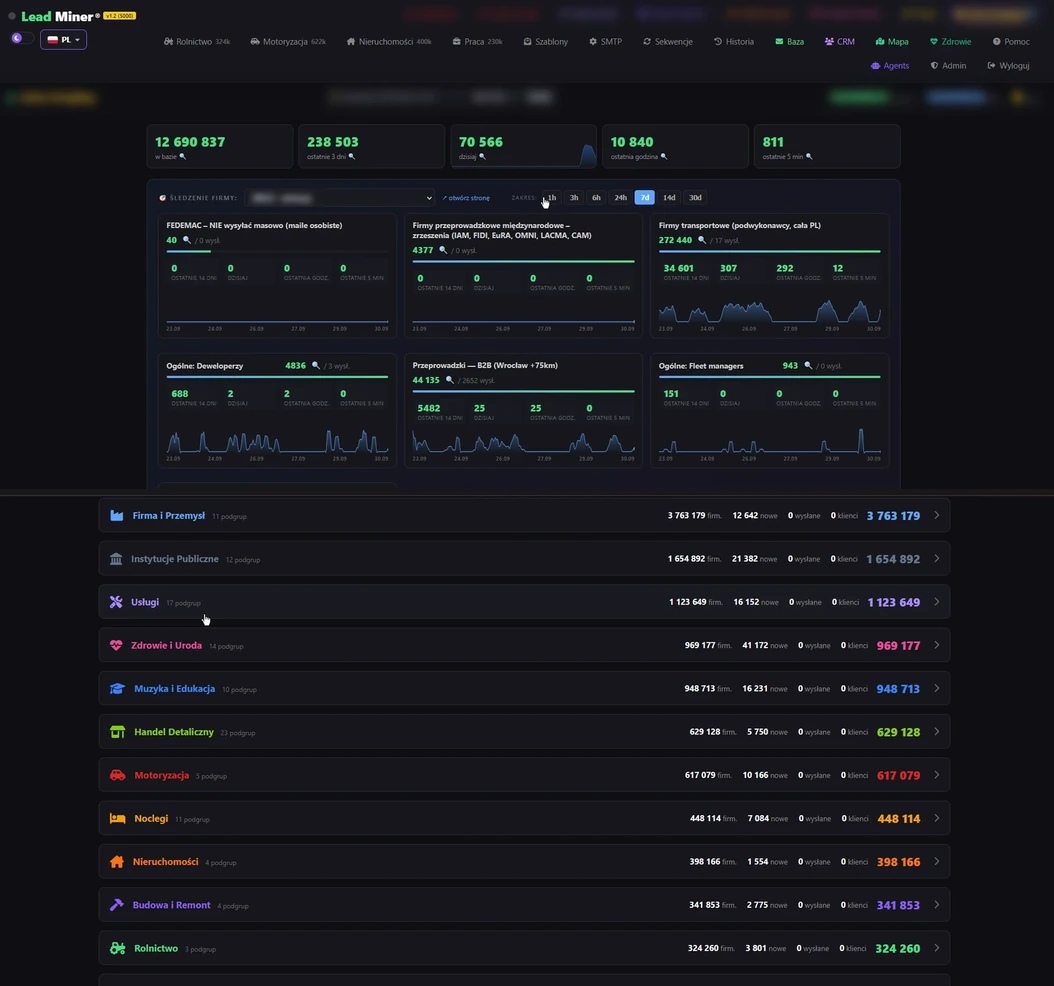Click the magnifier icon under 12 690 837
The height and width of the screenshot is (986, 1054).
[183, 157]
